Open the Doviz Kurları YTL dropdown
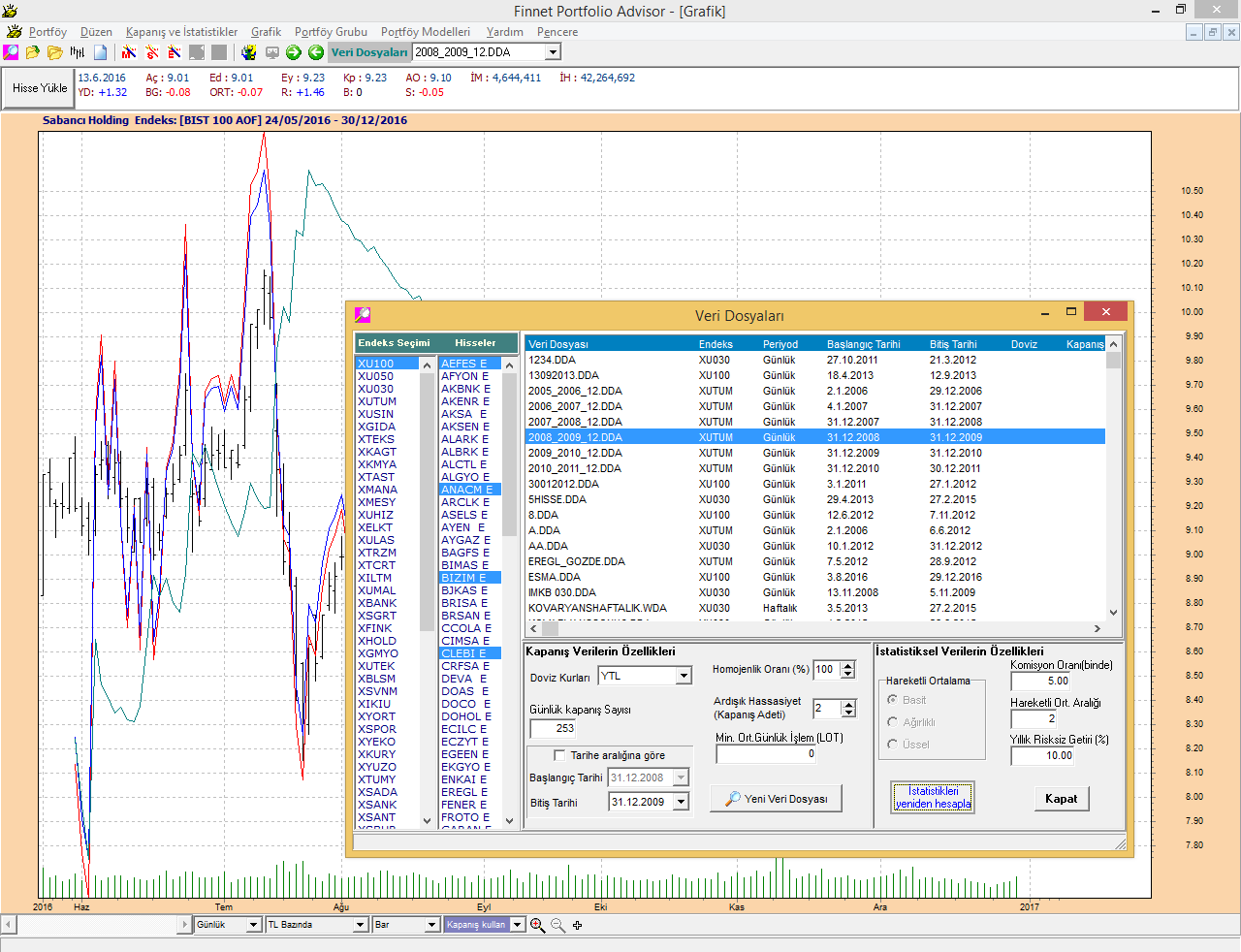Screen dimensions: 1241x952 [x=684, y=676]
